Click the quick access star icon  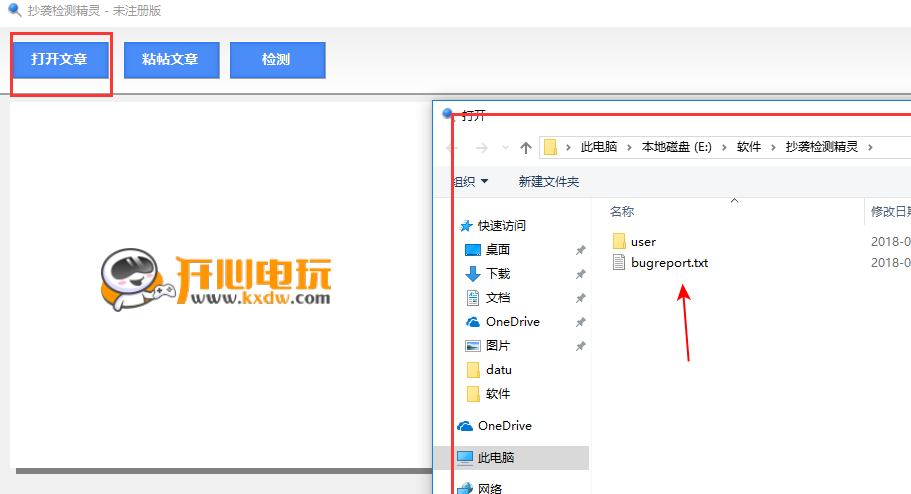(466, 225)
